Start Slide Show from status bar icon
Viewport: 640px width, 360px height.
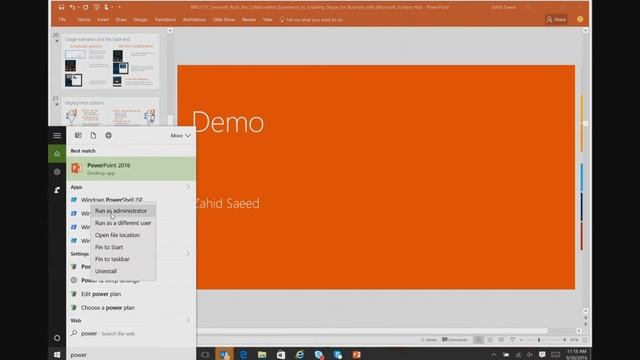512,340
